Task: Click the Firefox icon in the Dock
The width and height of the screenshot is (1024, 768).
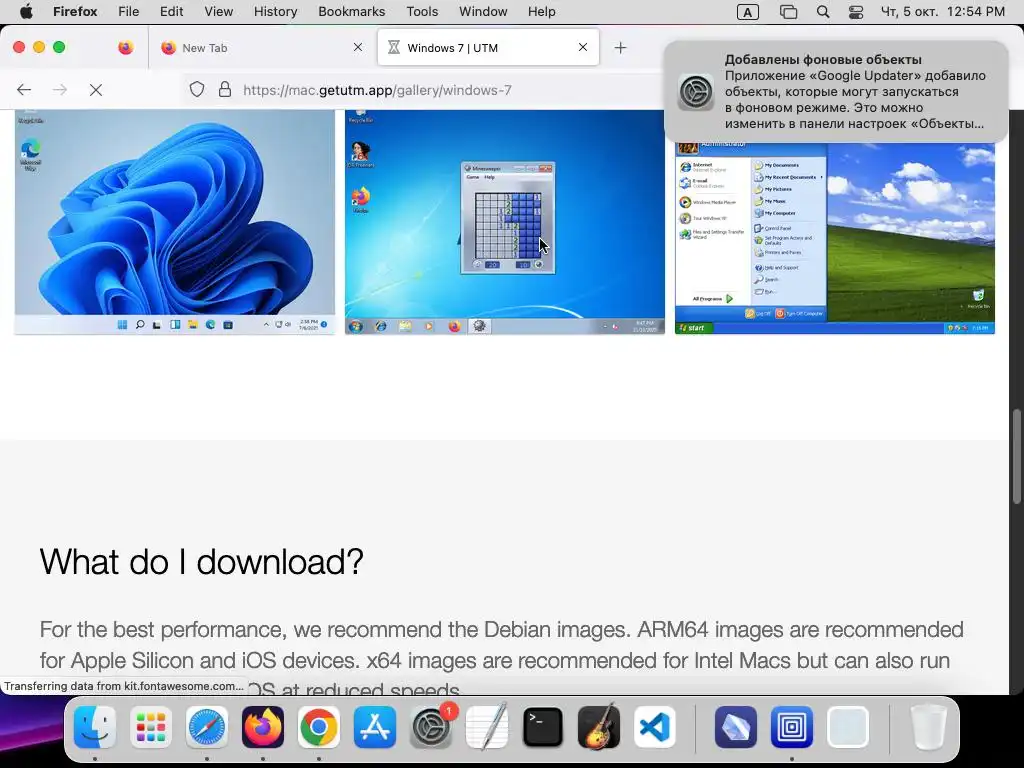Action: 263,727
